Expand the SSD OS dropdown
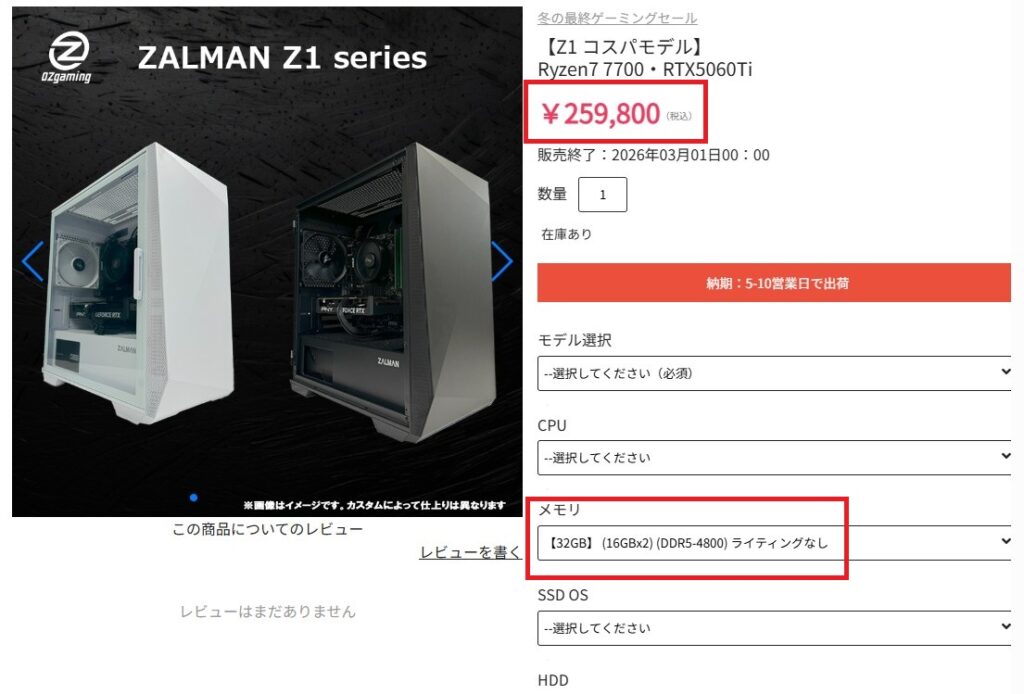This screenshot has width=1024, height=694. (x=775, y=628)
